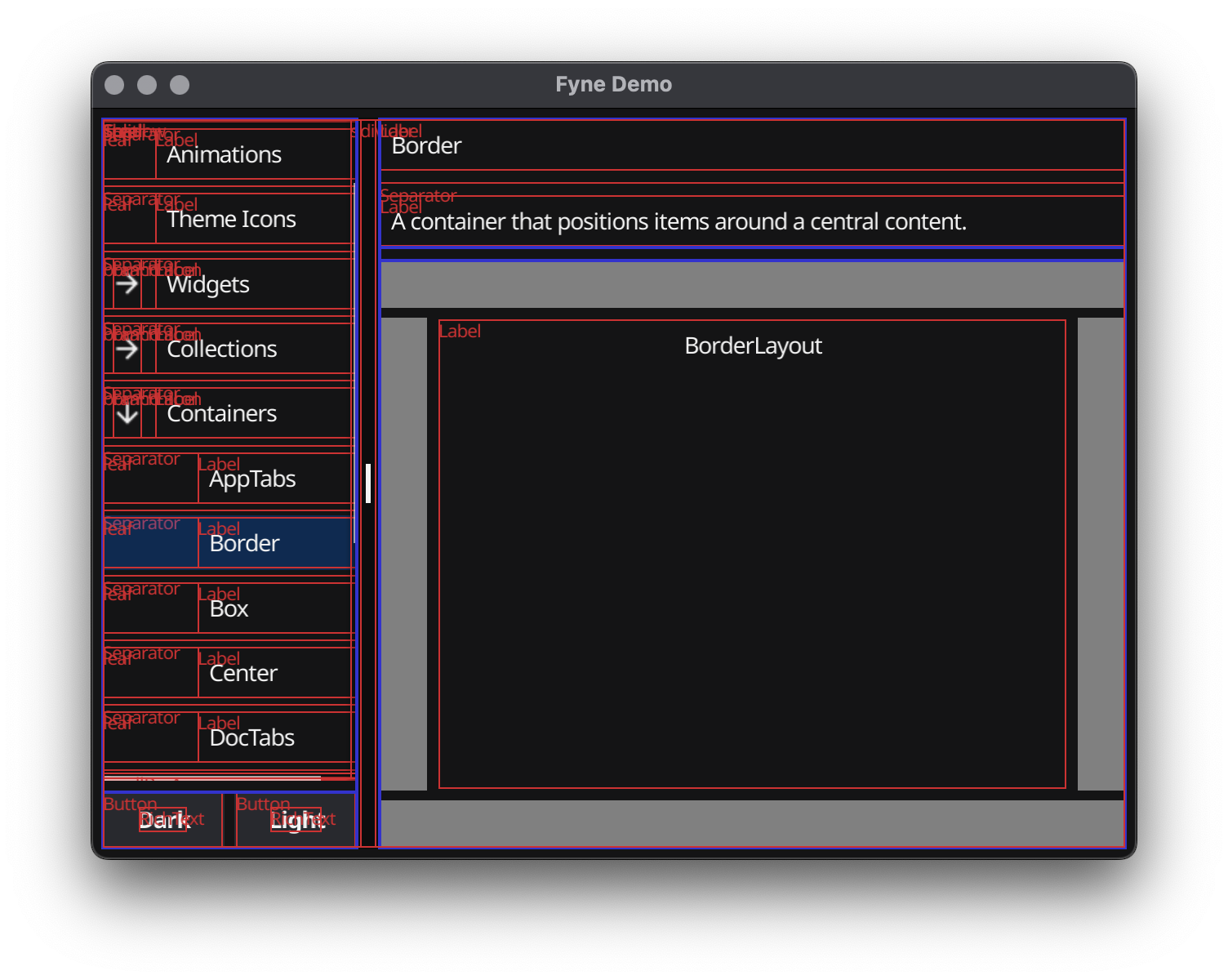Collapse the Containers tree branch arrow
The height and width of the screenshot is (980, 1228).
(127, 414)
